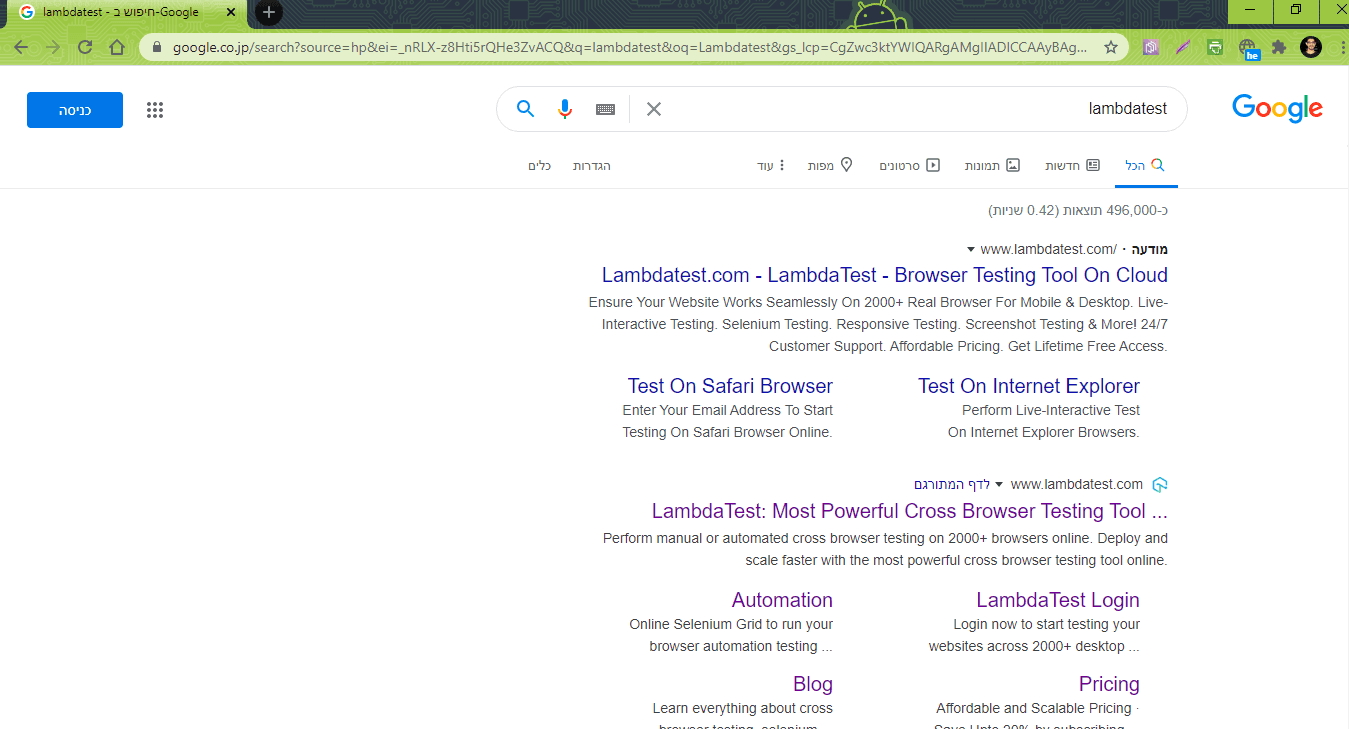Click the translate page icon beside www.lambdatest.com result
1349x729 pixels.
coord(1159,484)
